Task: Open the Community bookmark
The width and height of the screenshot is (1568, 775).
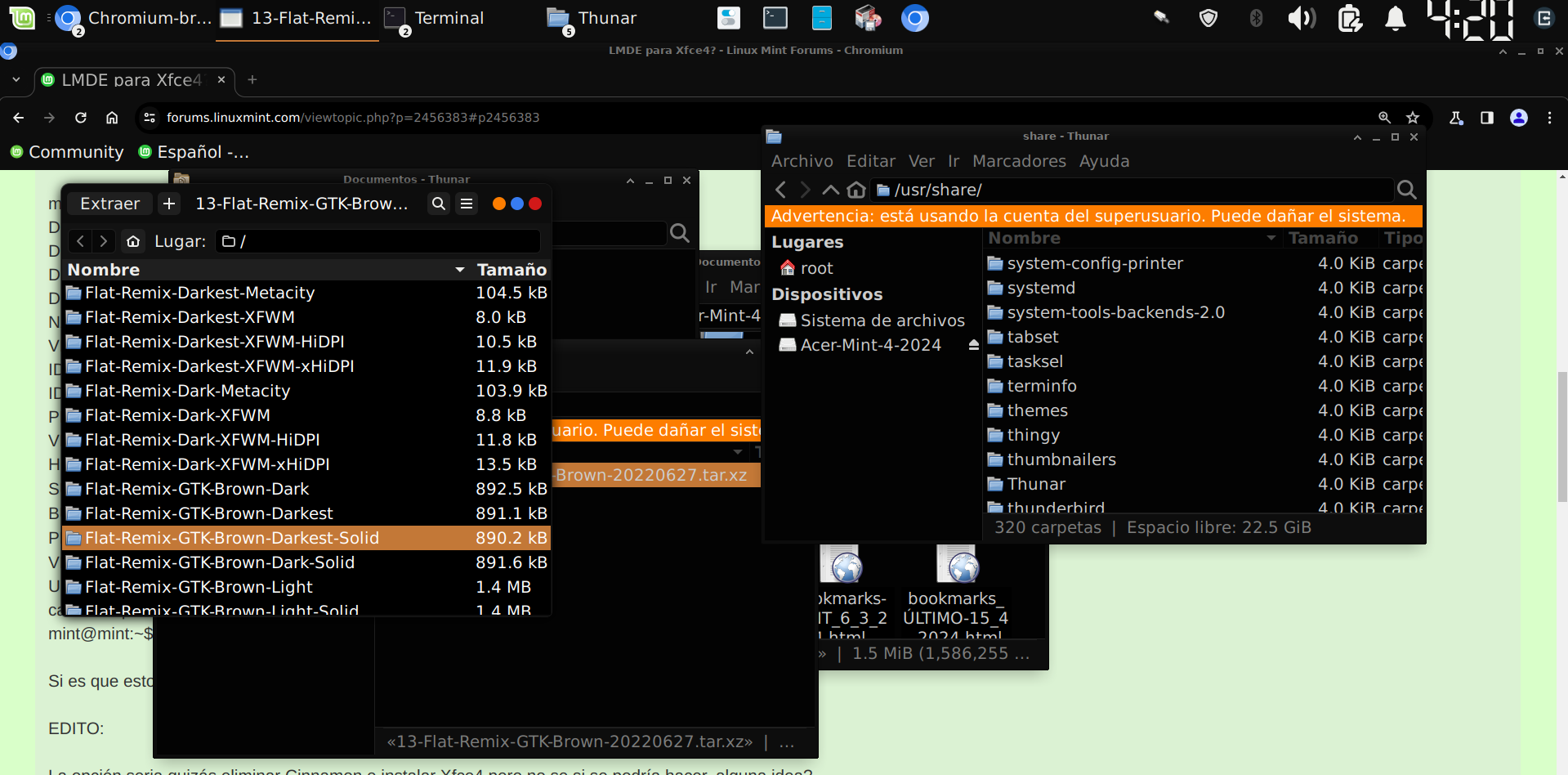Action: [67, 152]
